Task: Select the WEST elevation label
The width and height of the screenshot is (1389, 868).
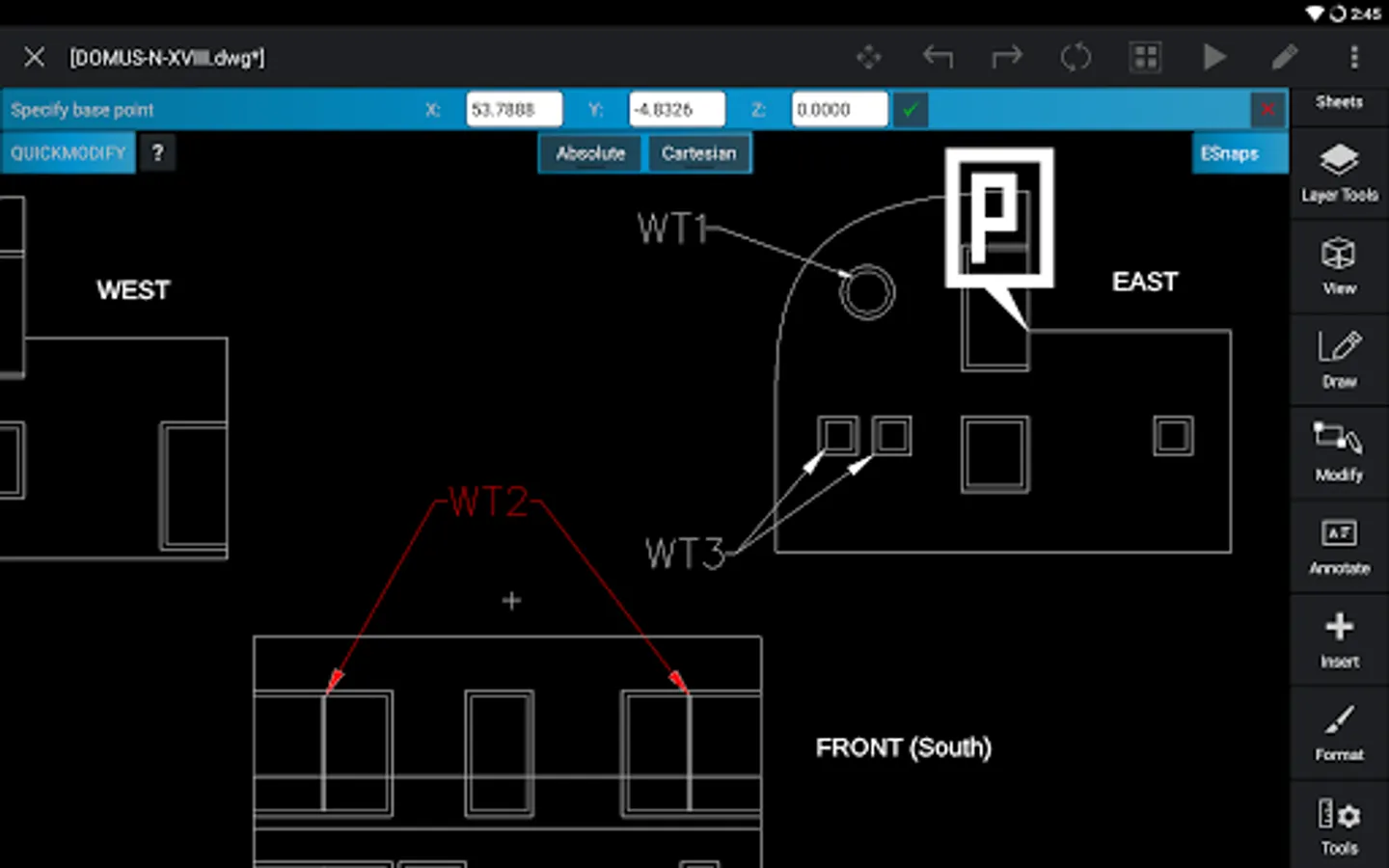Action: point(133,290)
